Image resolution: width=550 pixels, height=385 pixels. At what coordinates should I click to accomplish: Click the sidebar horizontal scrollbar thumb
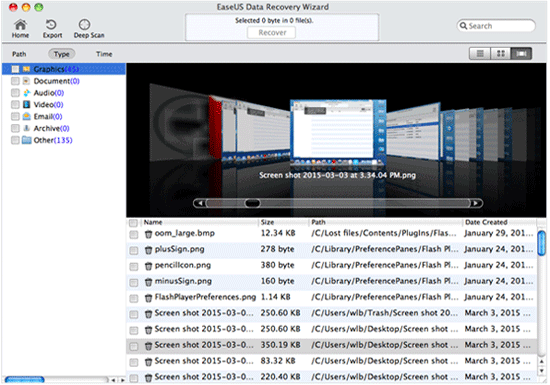click(25, 379)
